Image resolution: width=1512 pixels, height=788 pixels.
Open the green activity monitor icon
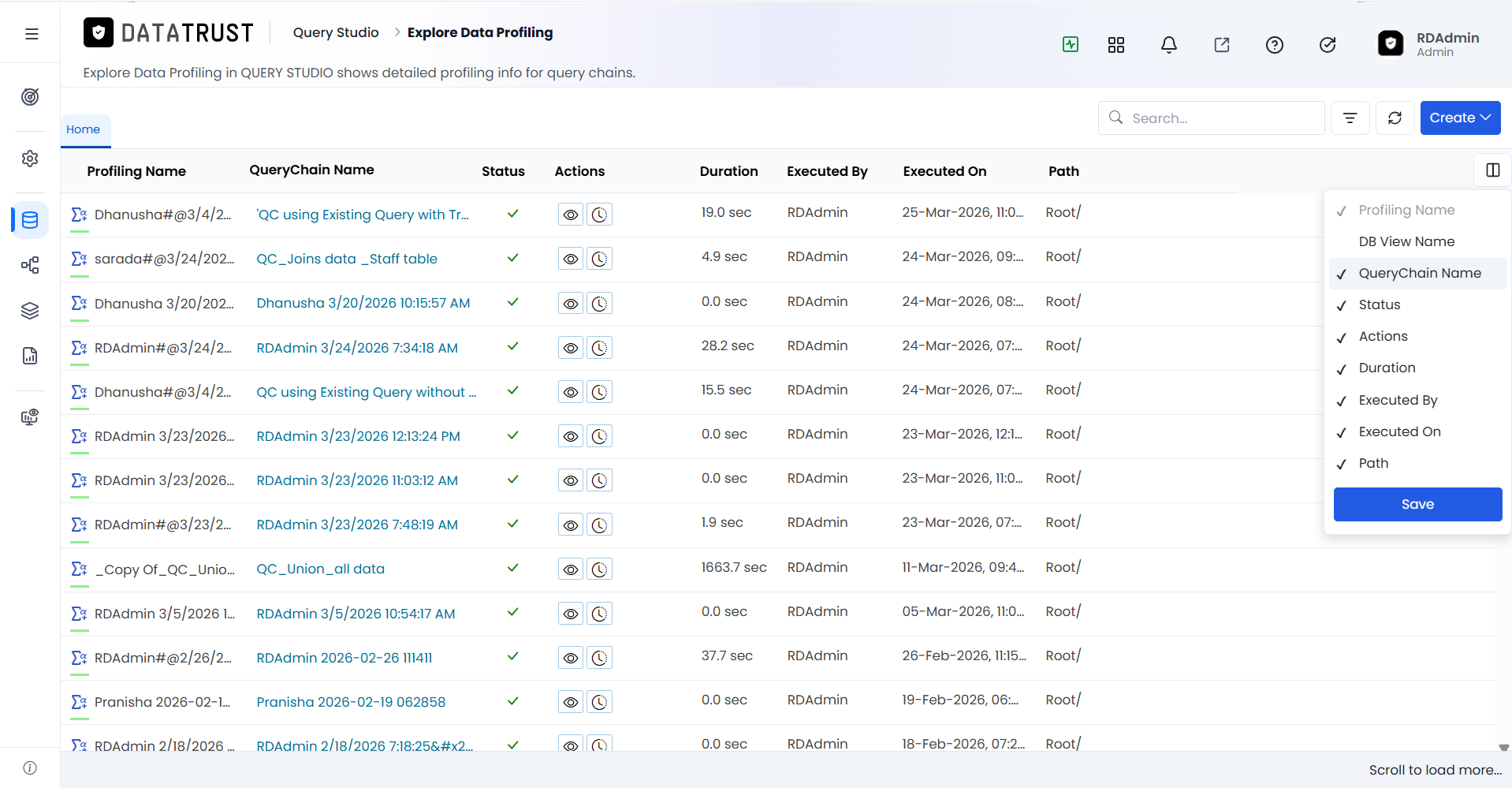click(1071, 44)
